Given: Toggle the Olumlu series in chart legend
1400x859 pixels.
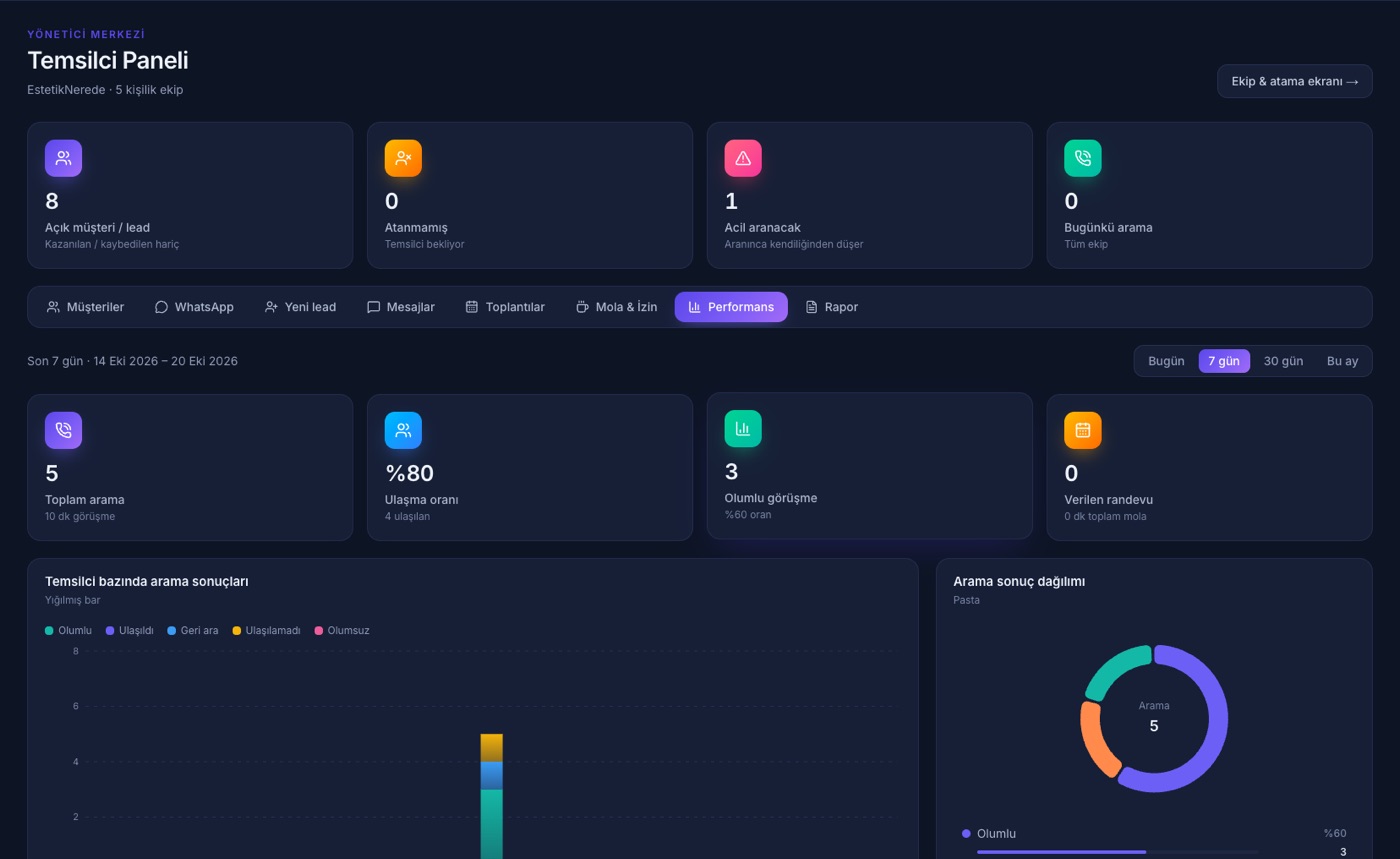Looking at the screenshot, I should [68, 631].
